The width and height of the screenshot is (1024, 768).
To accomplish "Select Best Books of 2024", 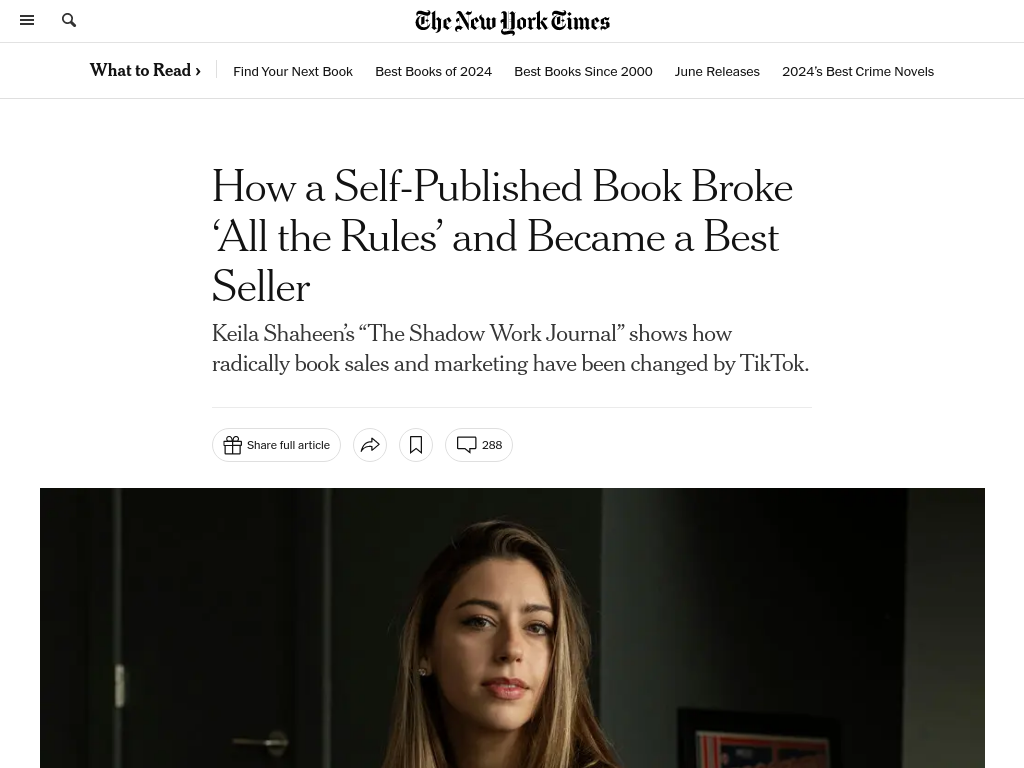I will point(434,71).
